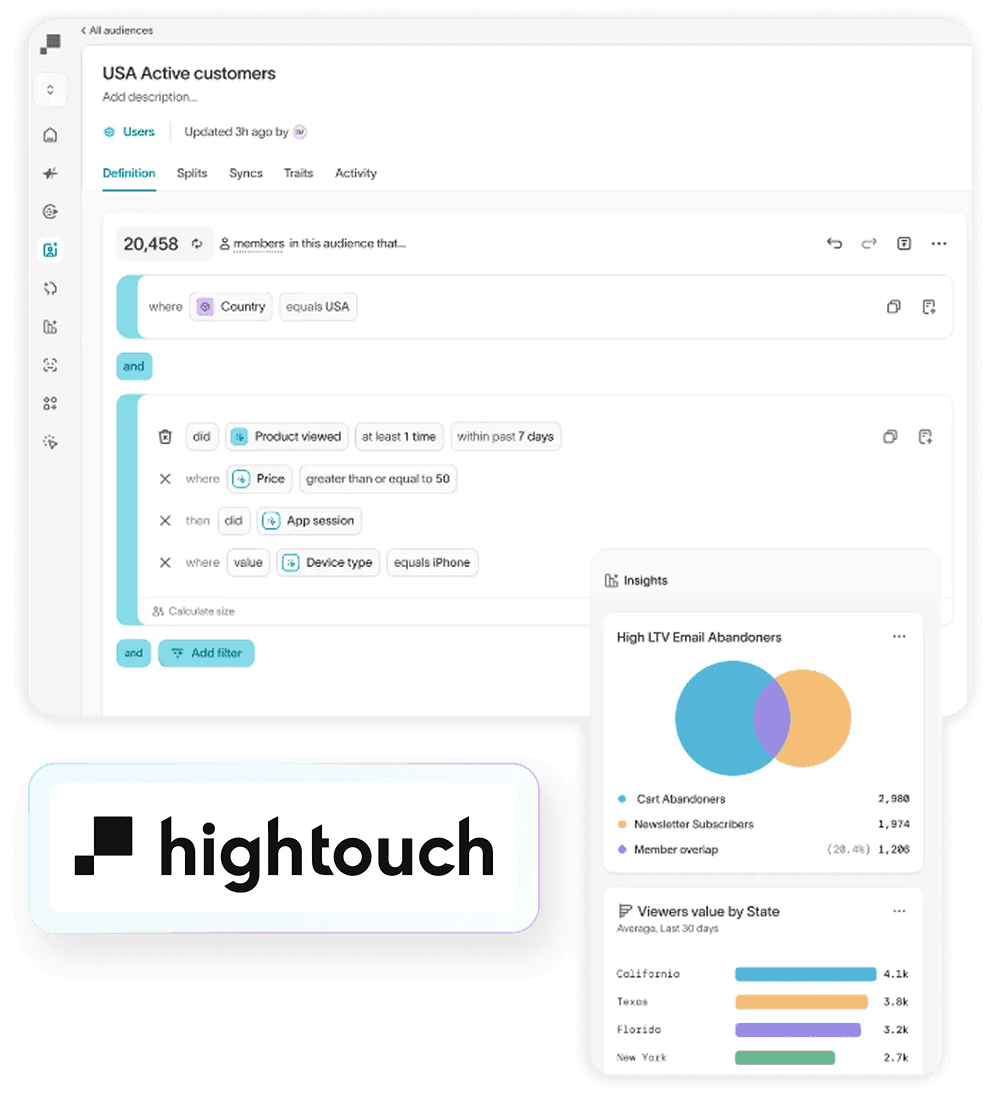Open the Price property dropdown
Screen dimensions: 991x1098
point(259,479)
